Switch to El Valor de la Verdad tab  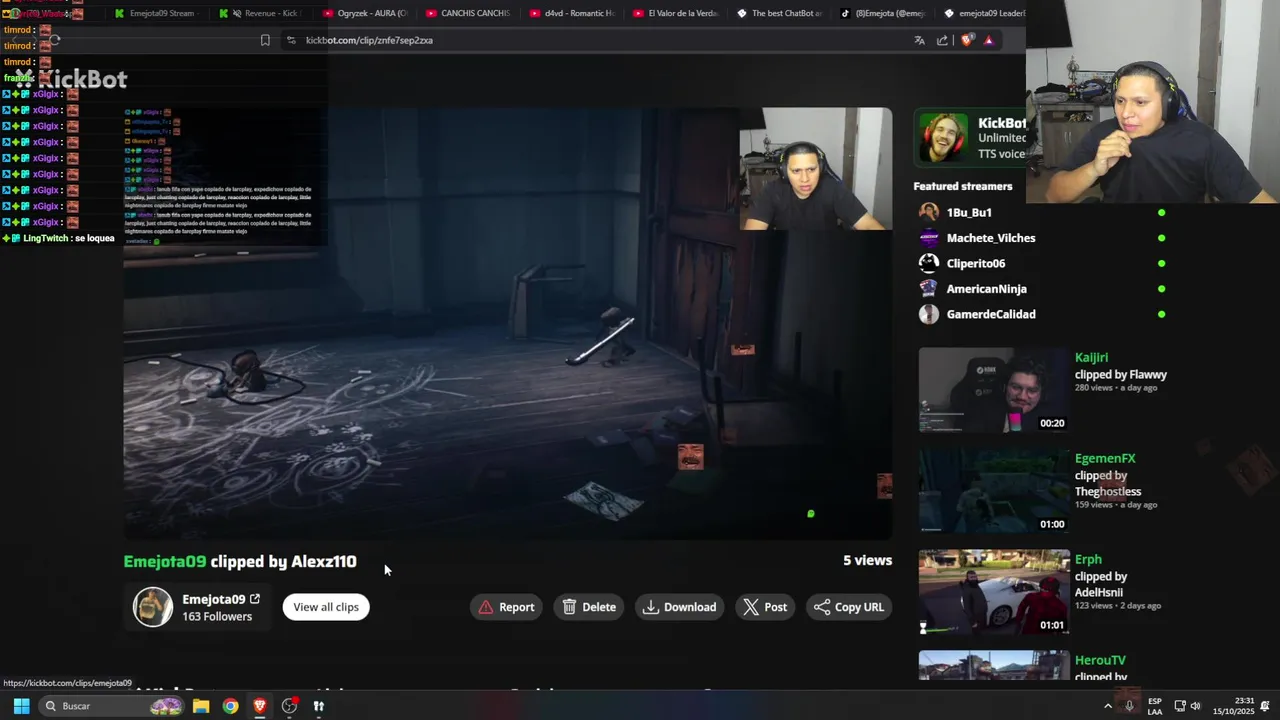click(675, 13)
